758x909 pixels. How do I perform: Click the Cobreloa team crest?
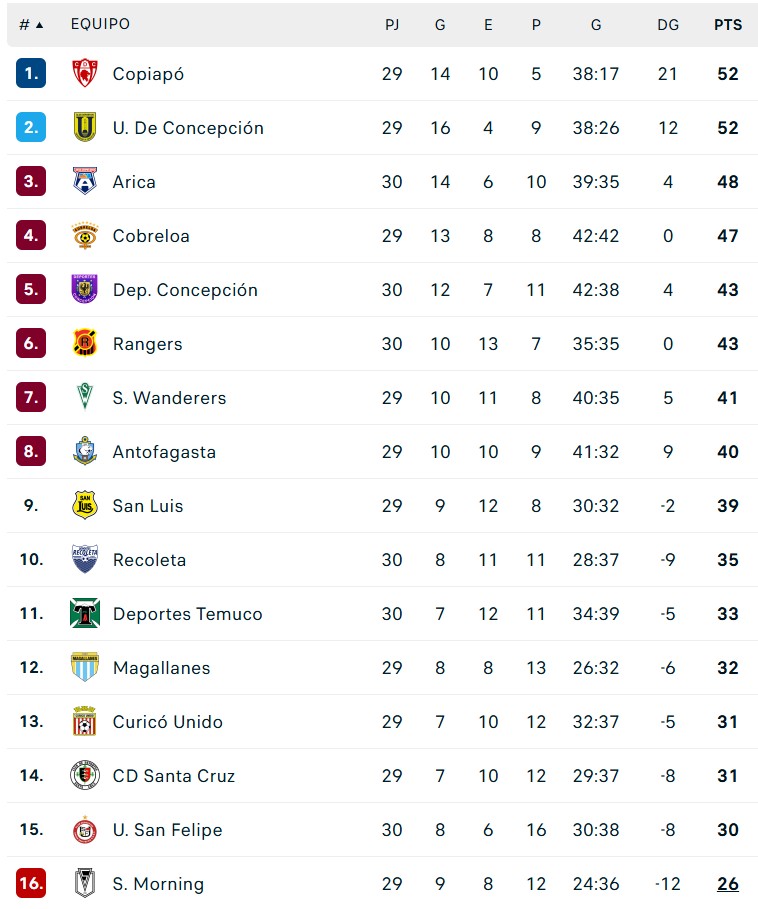click(x=85, y=235)
